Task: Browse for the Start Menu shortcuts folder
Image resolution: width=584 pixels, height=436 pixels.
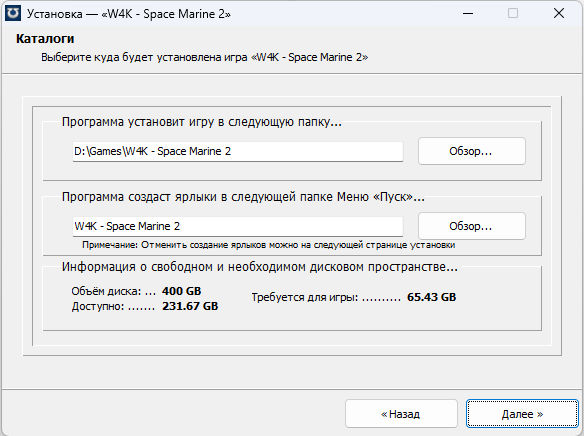Action: click(472, 226)
